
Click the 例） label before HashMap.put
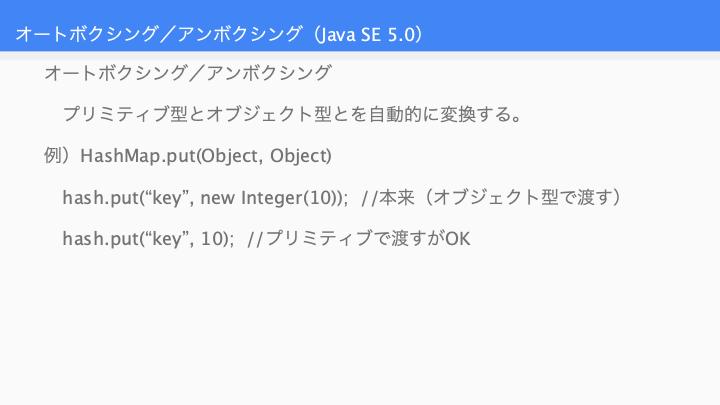[60, 156]
